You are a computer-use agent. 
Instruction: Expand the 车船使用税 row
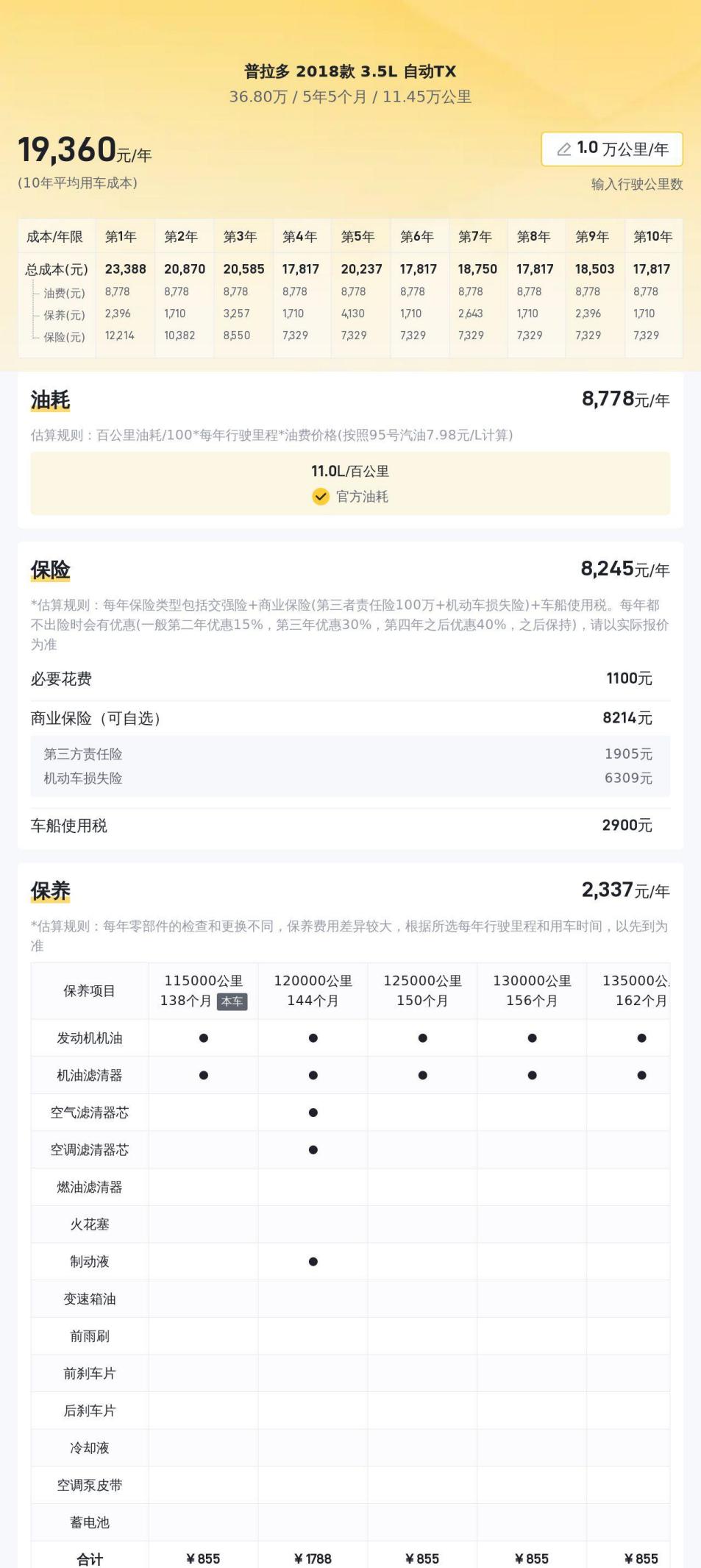click(x=349, y=826)
